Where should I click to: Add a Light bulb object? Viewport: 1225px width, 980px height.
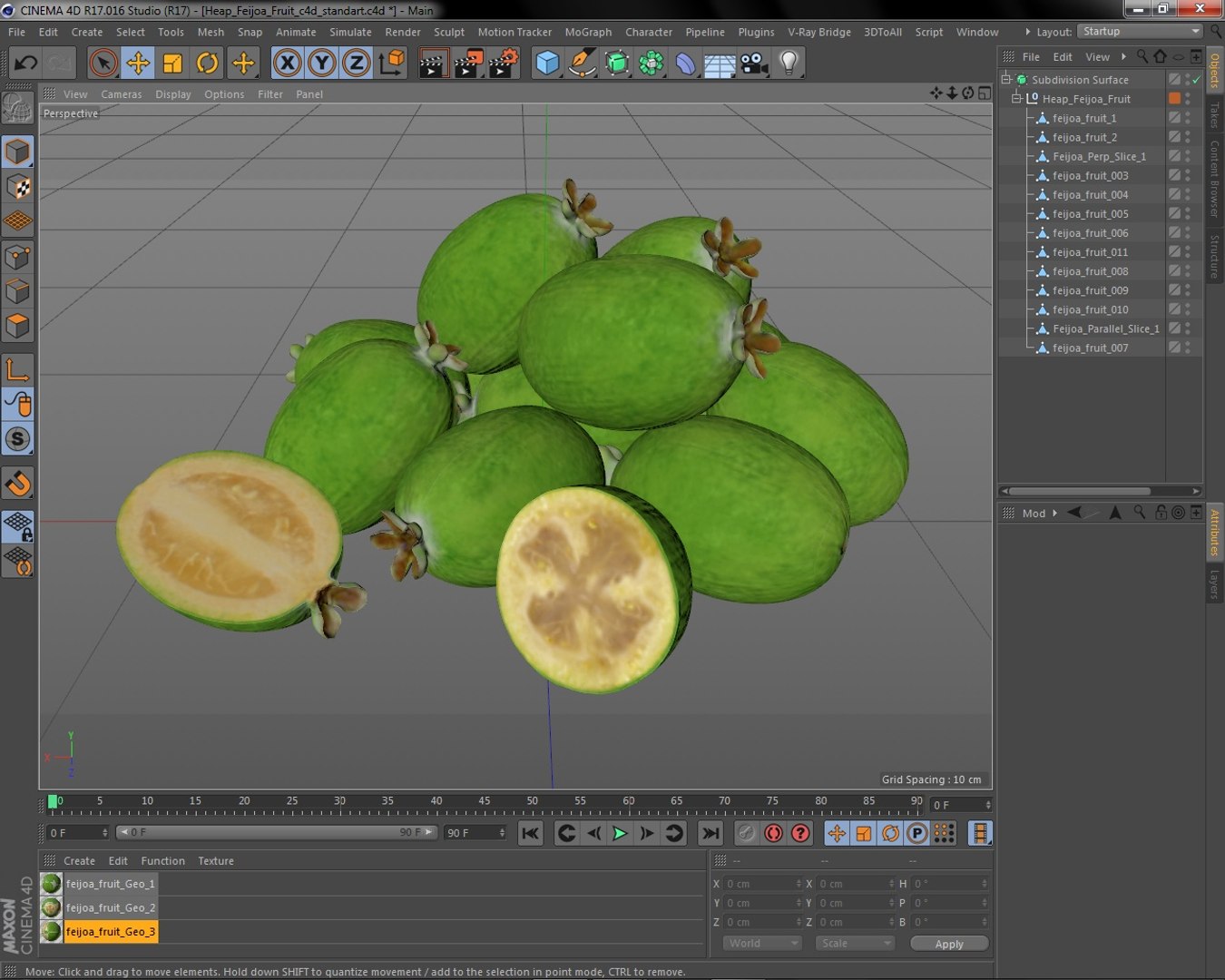[x=789, y=63]
